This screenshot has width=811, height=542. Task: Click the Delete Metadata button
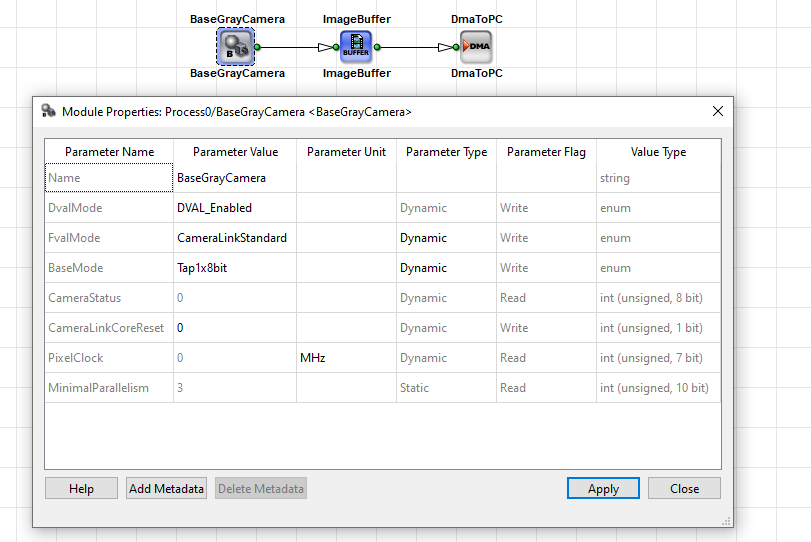click(x=261, y=488)
